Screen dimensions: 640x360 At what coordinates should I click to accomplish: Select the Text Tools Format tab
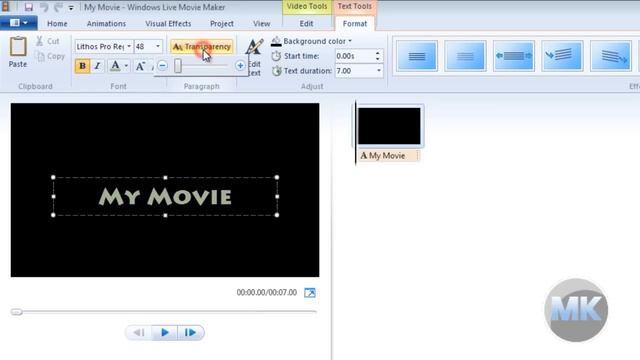pyautogui.click(x=355, y=24)
